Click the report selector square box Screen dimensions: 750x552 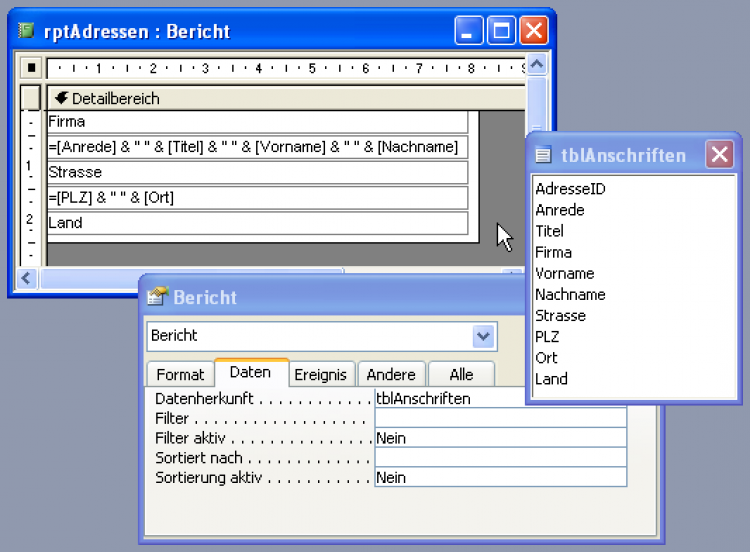pyautogui.click(x=31, y=68)
